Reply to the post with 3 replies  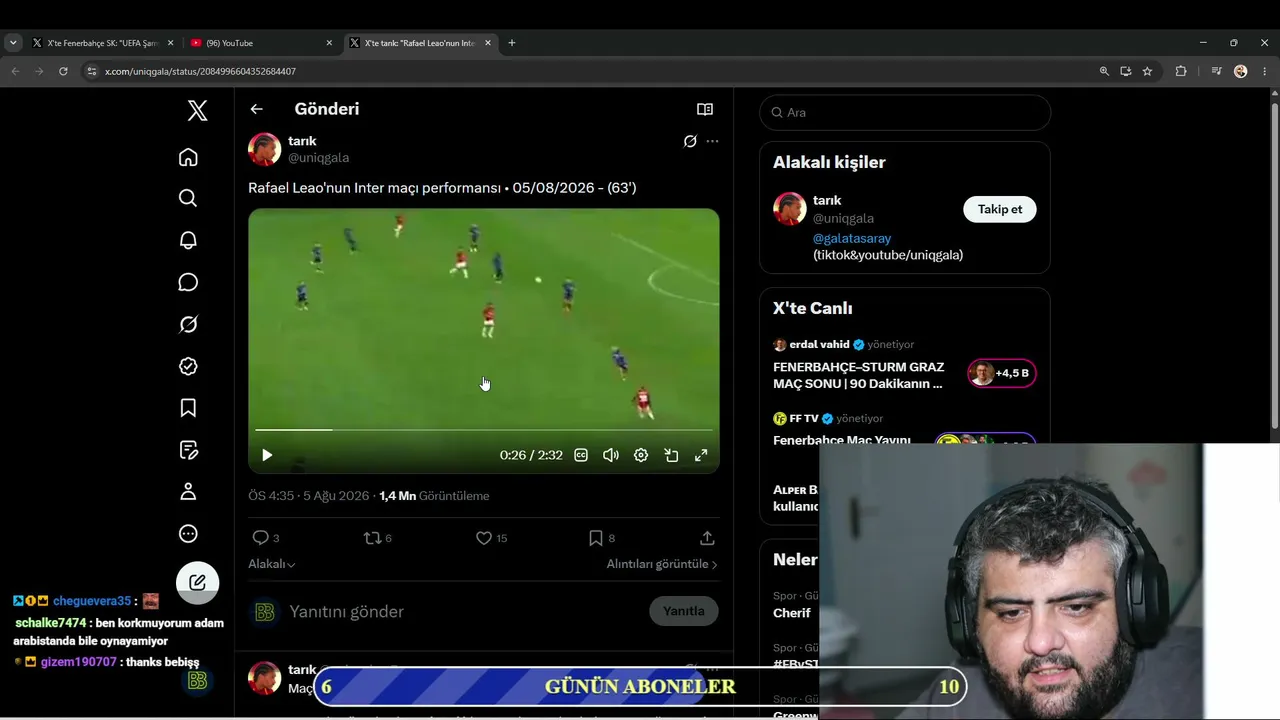[x=266, y=538]
